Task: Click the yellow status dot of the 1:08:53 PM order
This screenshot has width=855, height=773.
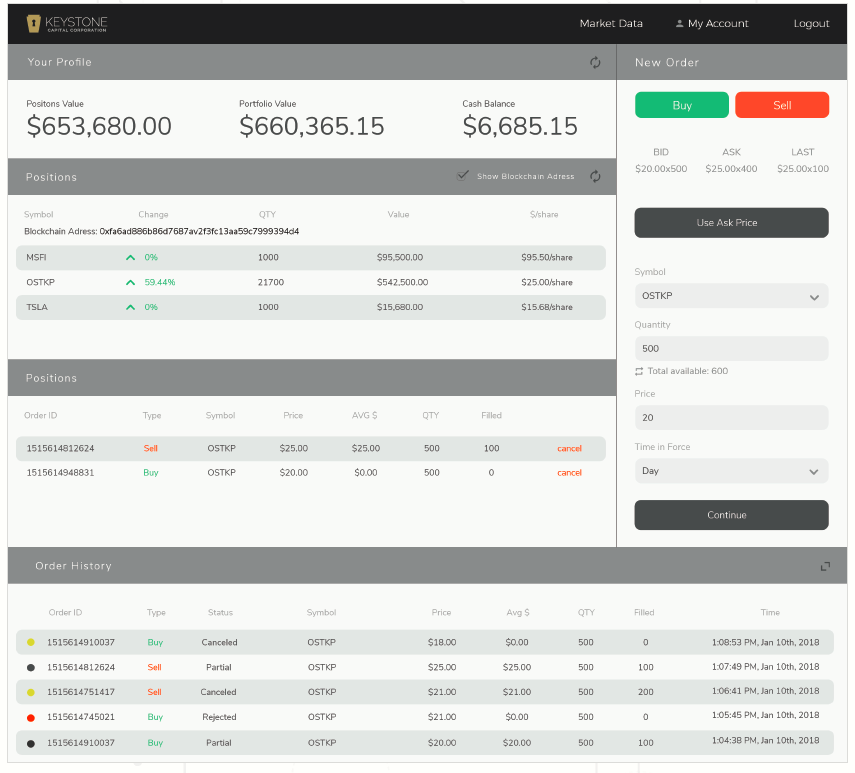Action: pos(31,642)
